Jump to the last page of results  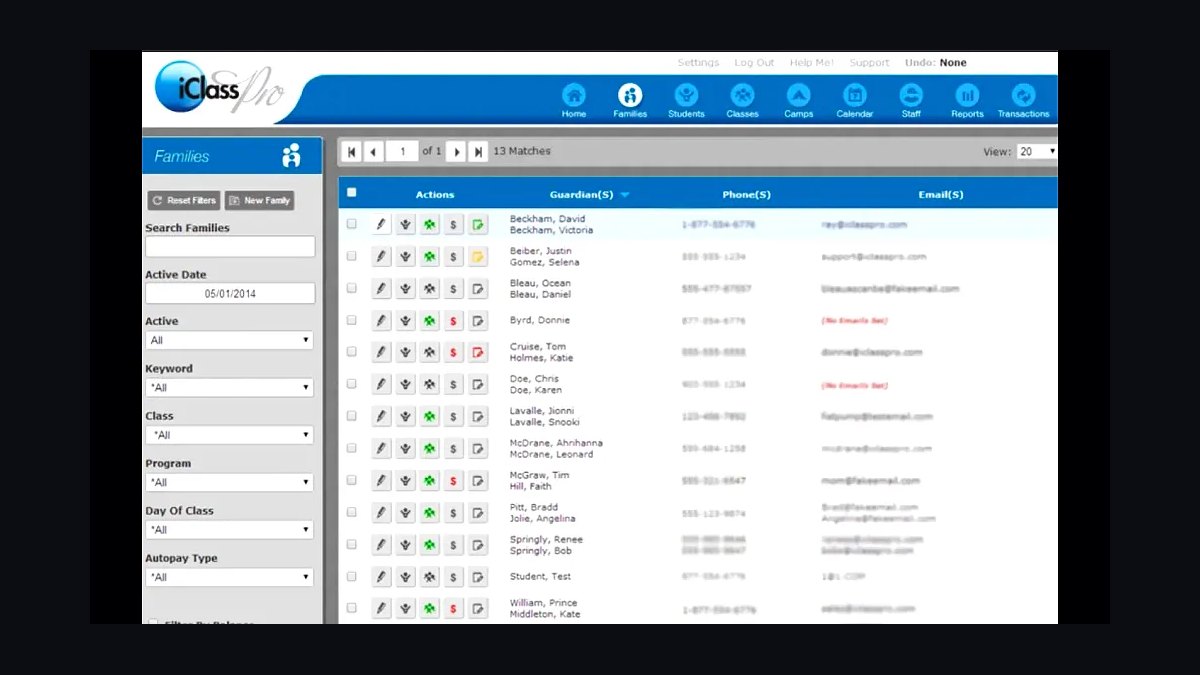(479, 151)
